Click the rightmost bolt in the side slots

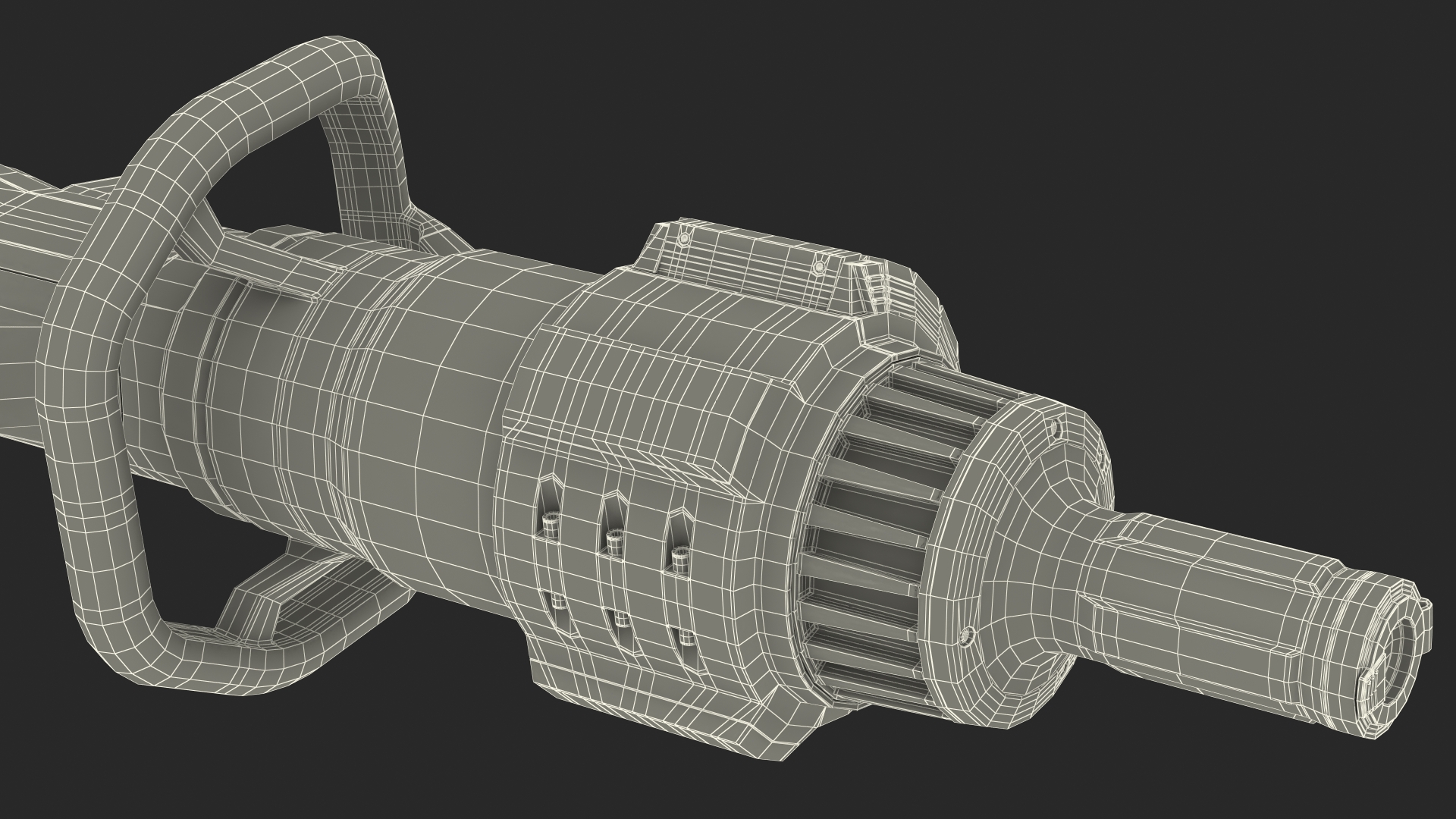coord(680,560)
